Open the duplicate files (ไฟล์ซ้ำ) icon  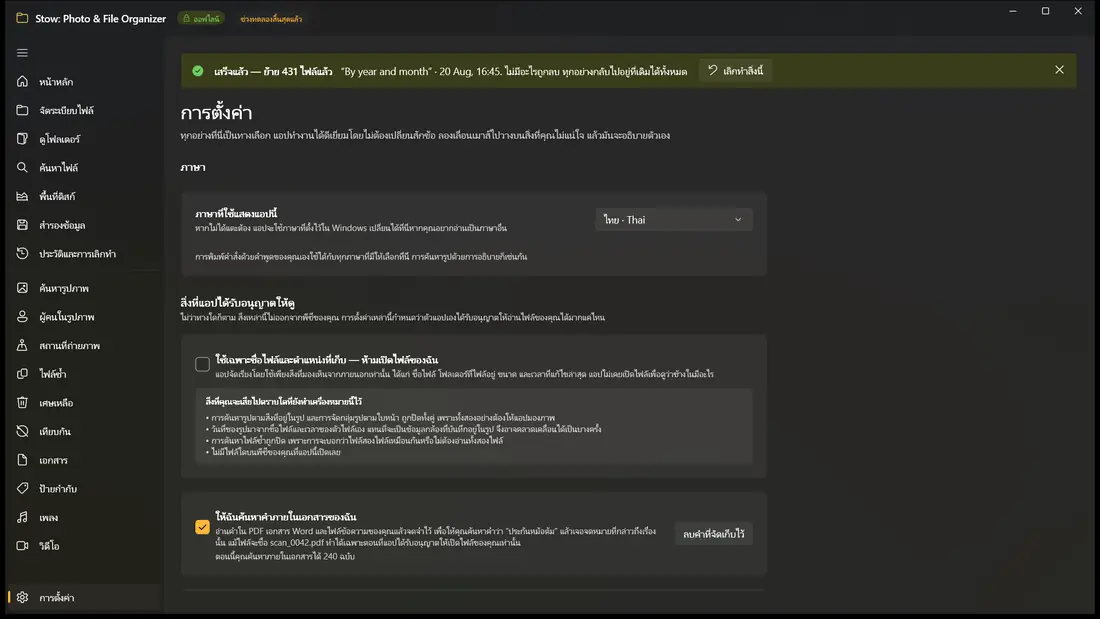coord(22,374)
